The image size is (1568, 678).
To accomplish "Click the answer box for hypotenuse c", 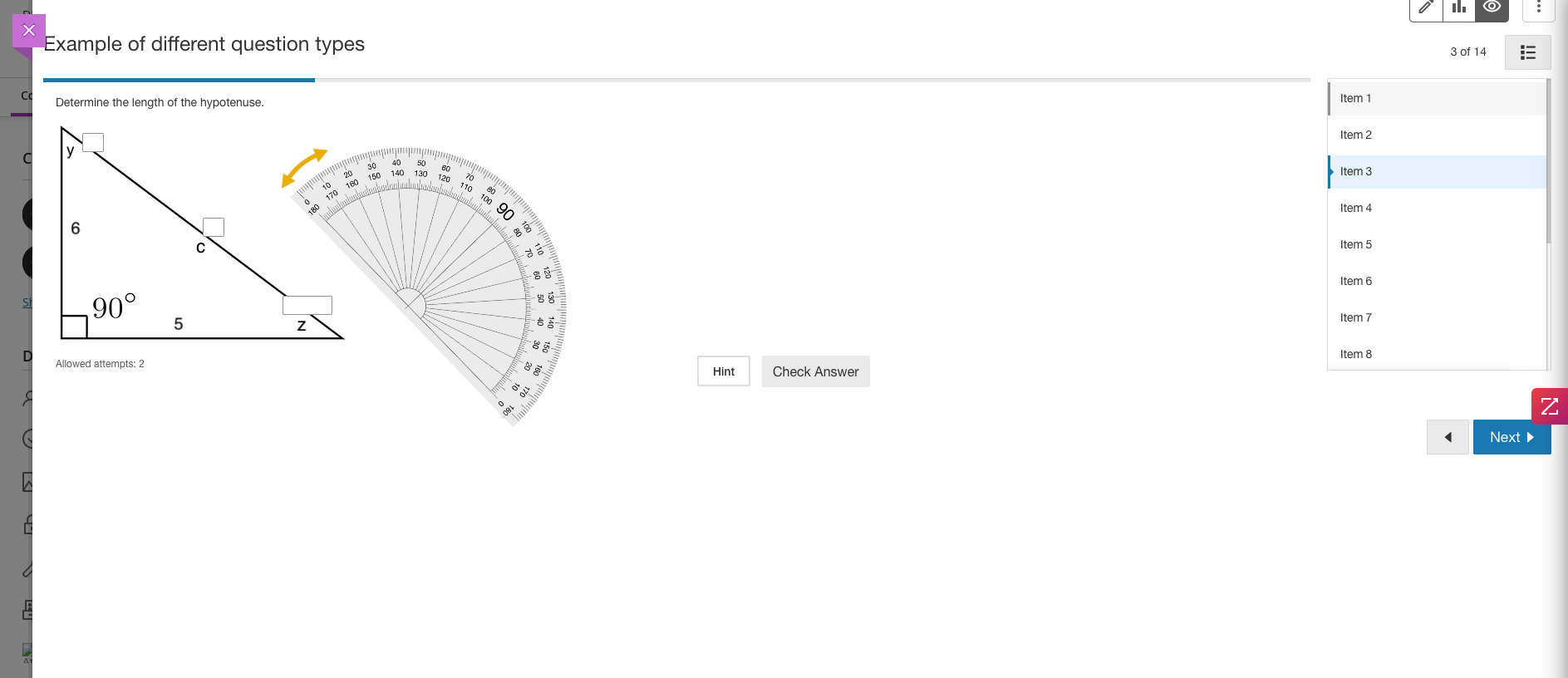I will pos(214,227).
